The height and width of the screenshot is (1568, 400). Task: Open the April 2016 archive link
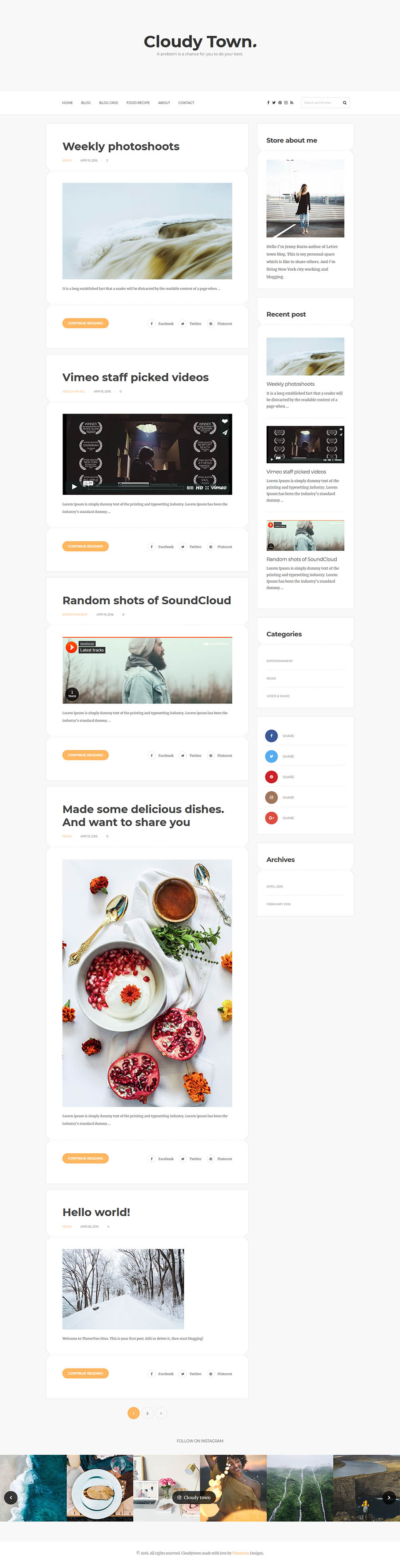point(275,887)
